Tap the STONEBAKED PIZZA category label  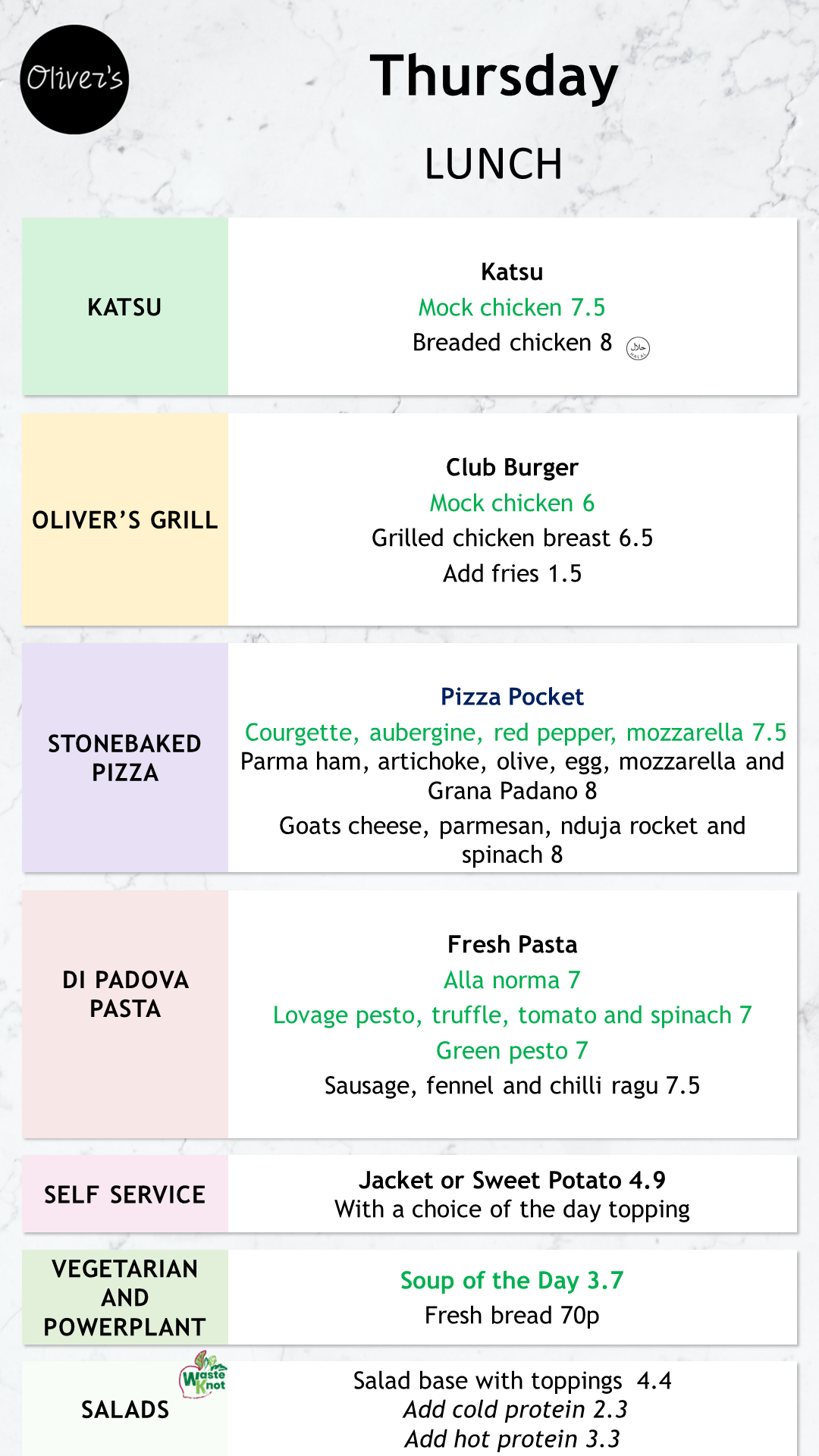(x=125, y=758)
